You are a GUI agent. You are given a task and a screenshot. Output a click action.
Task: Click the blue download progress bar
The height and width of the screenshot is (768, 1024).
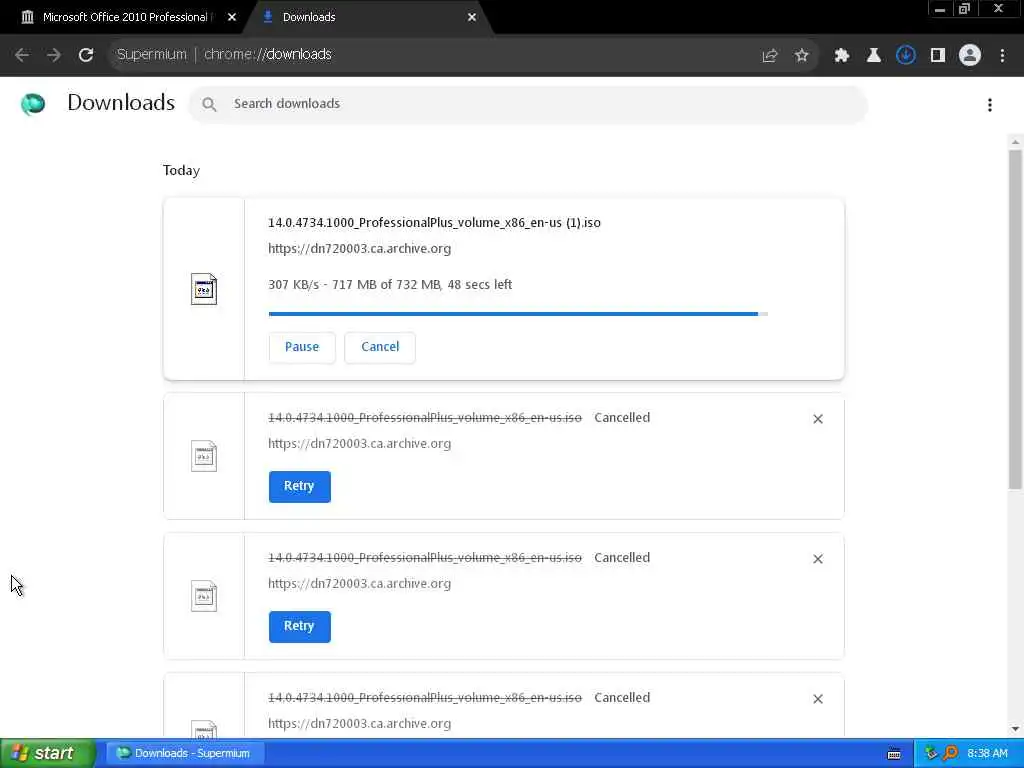(518, 314)
